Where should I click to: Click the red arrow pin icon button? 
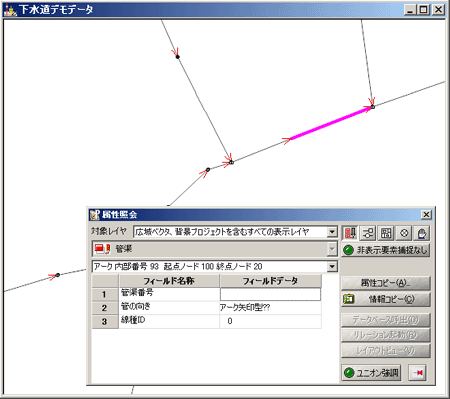[418, 372]
